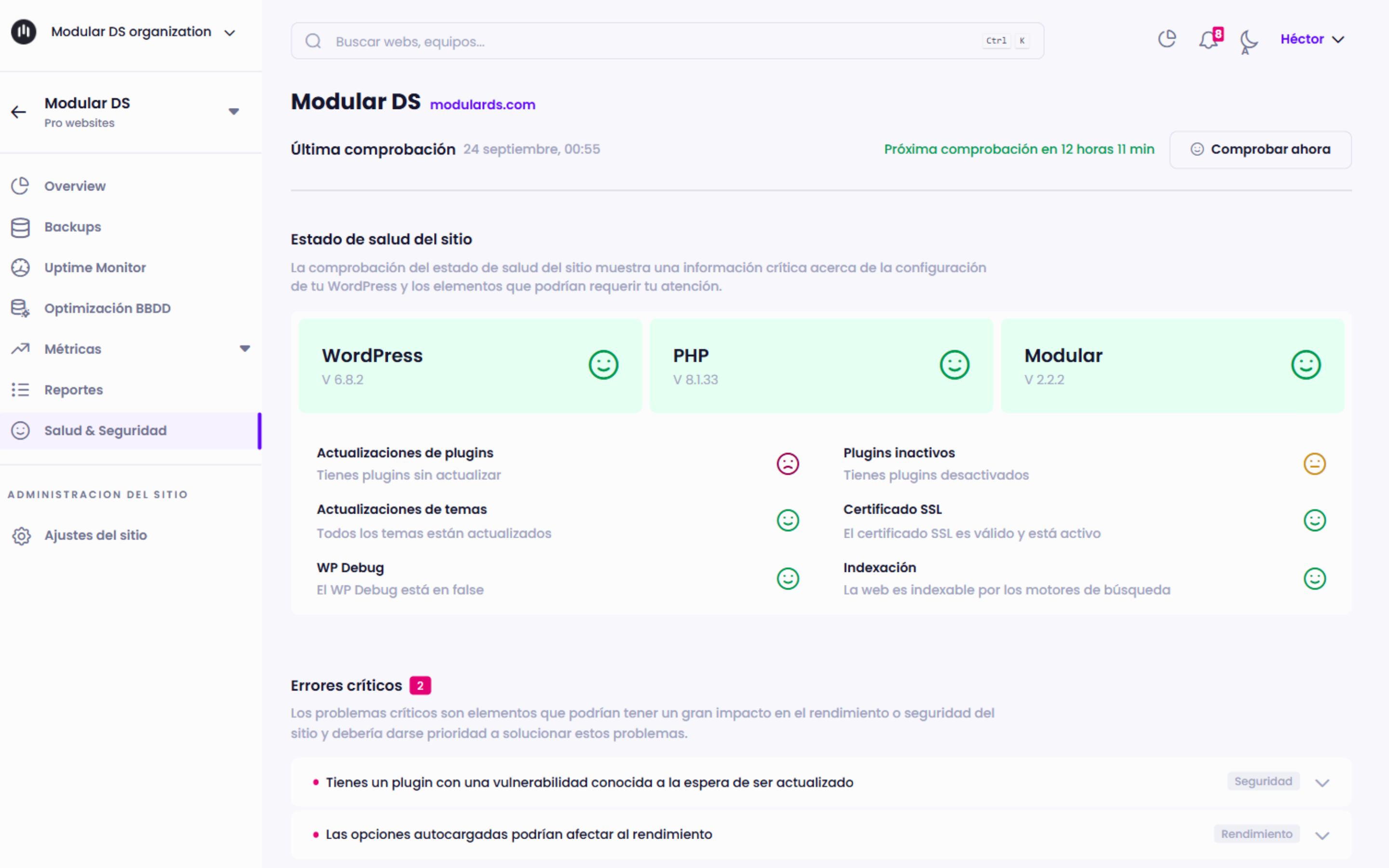1389x868 pixels.
Task: Click the sad face for plugin updates
Action: coord(788,464)
